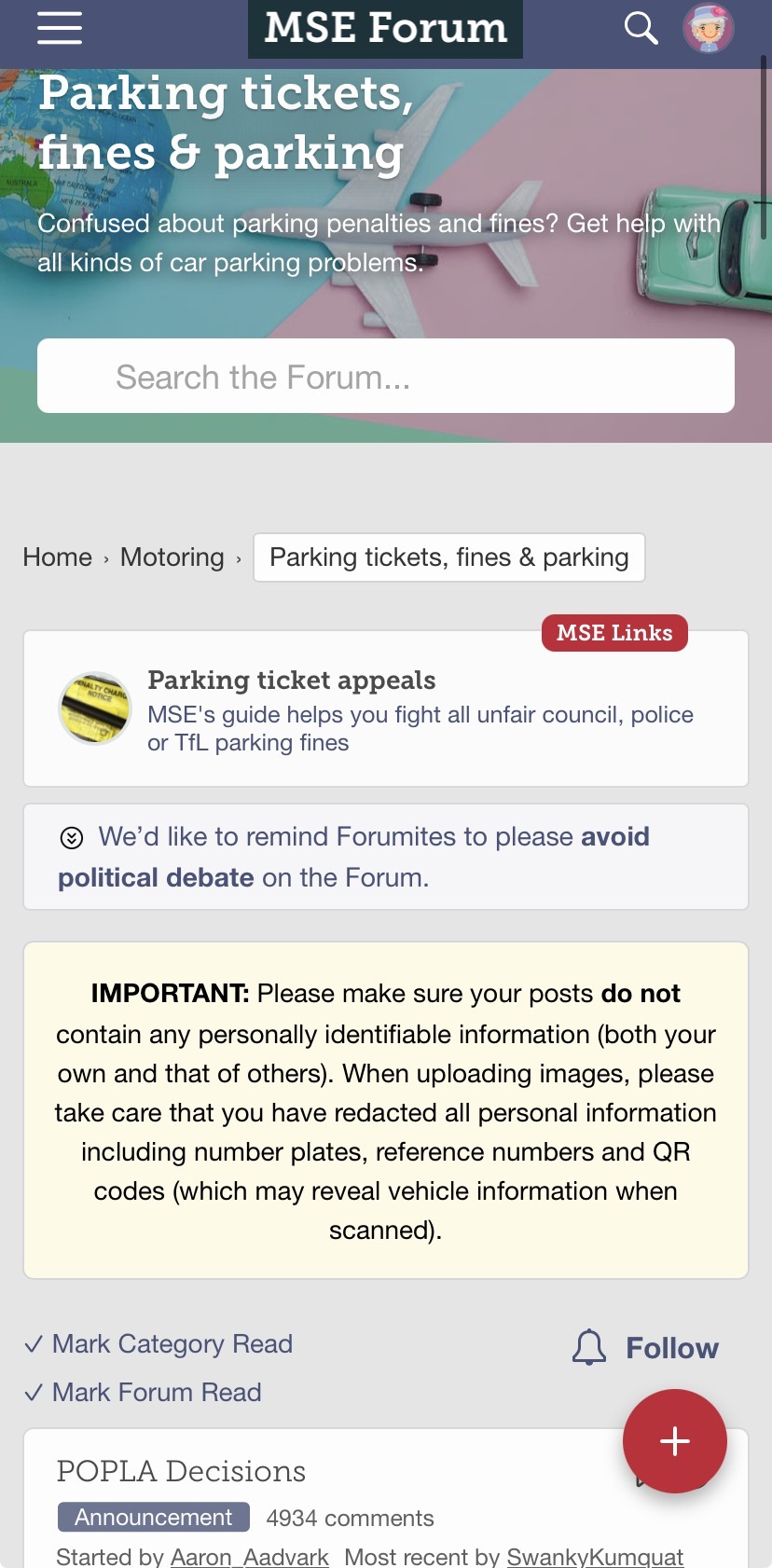
Task: Open the hamburger navigation menu
Action: 60,28
